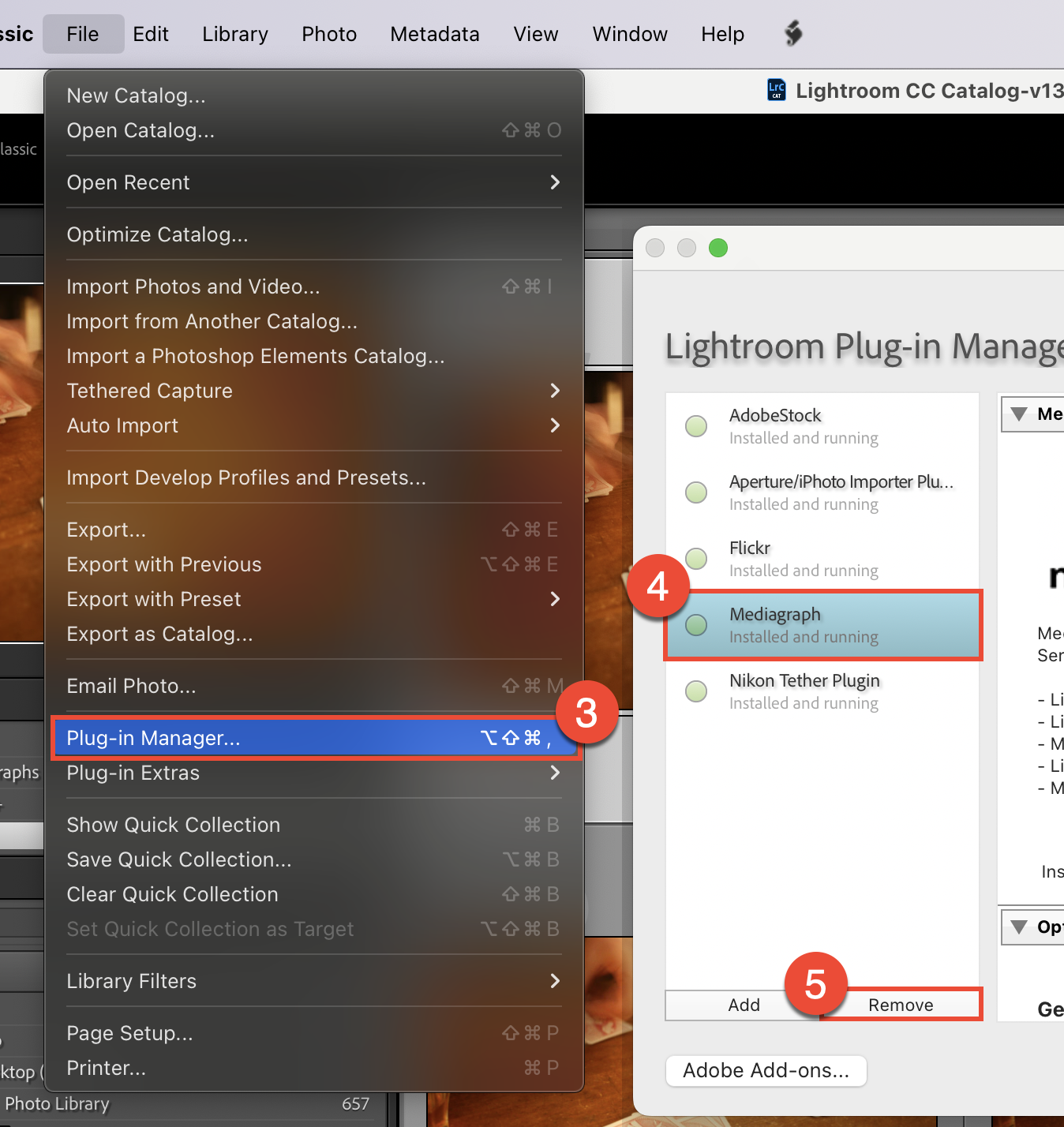Click the Nikon Tether Plugin status indicator
Viewport: 1064px width, 1127px height.
695,691
